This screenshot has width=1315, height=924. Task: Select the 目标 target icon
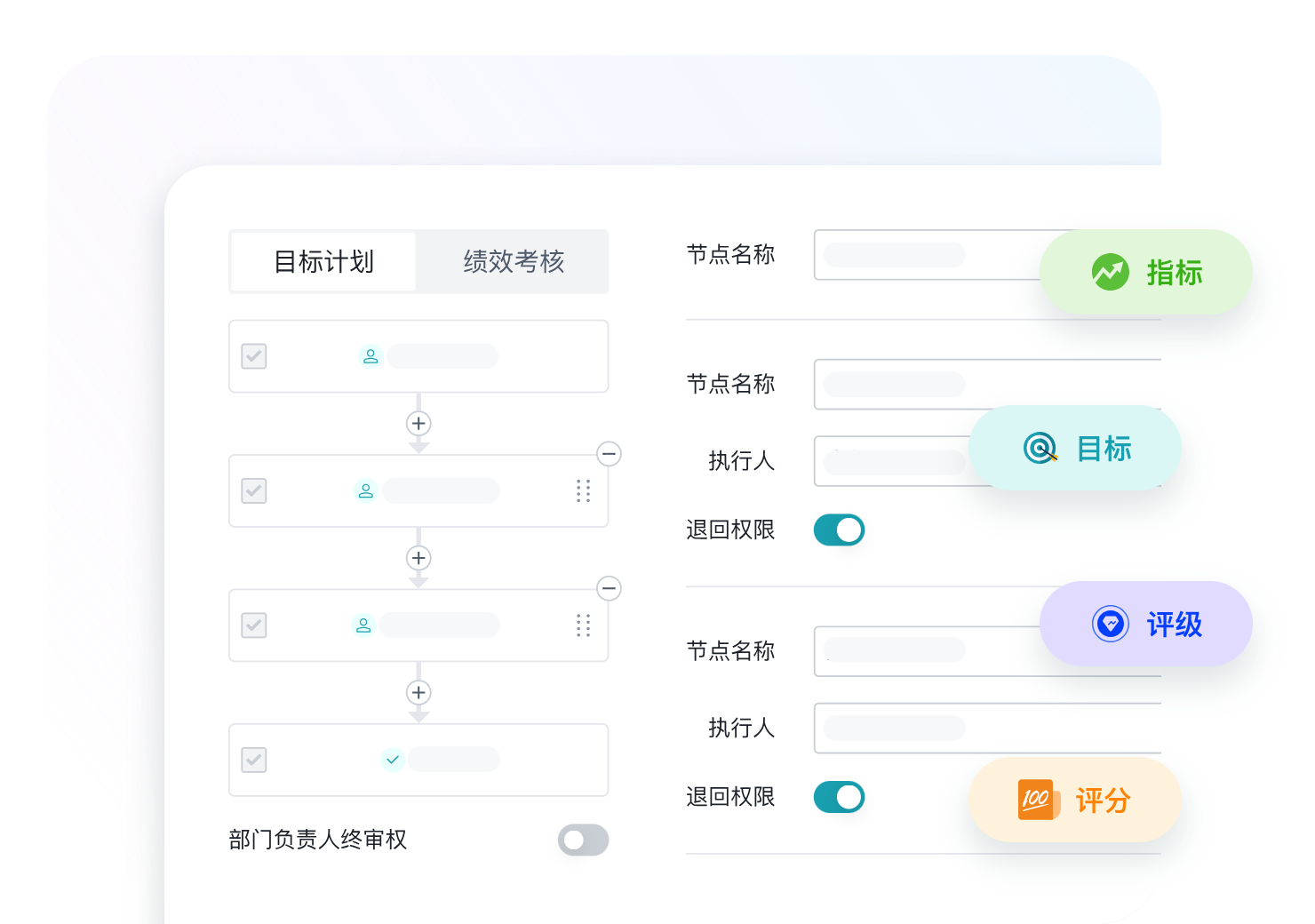(1040, 450)
